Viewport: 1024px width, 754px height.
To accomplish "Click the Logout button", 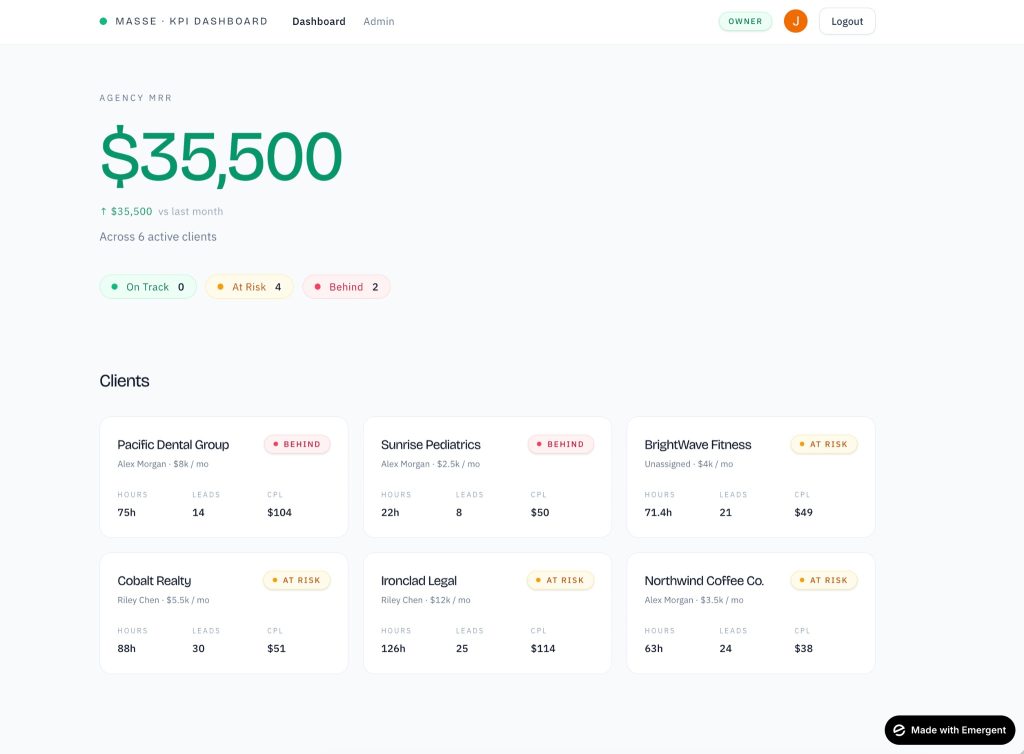I will click(847, 21).
